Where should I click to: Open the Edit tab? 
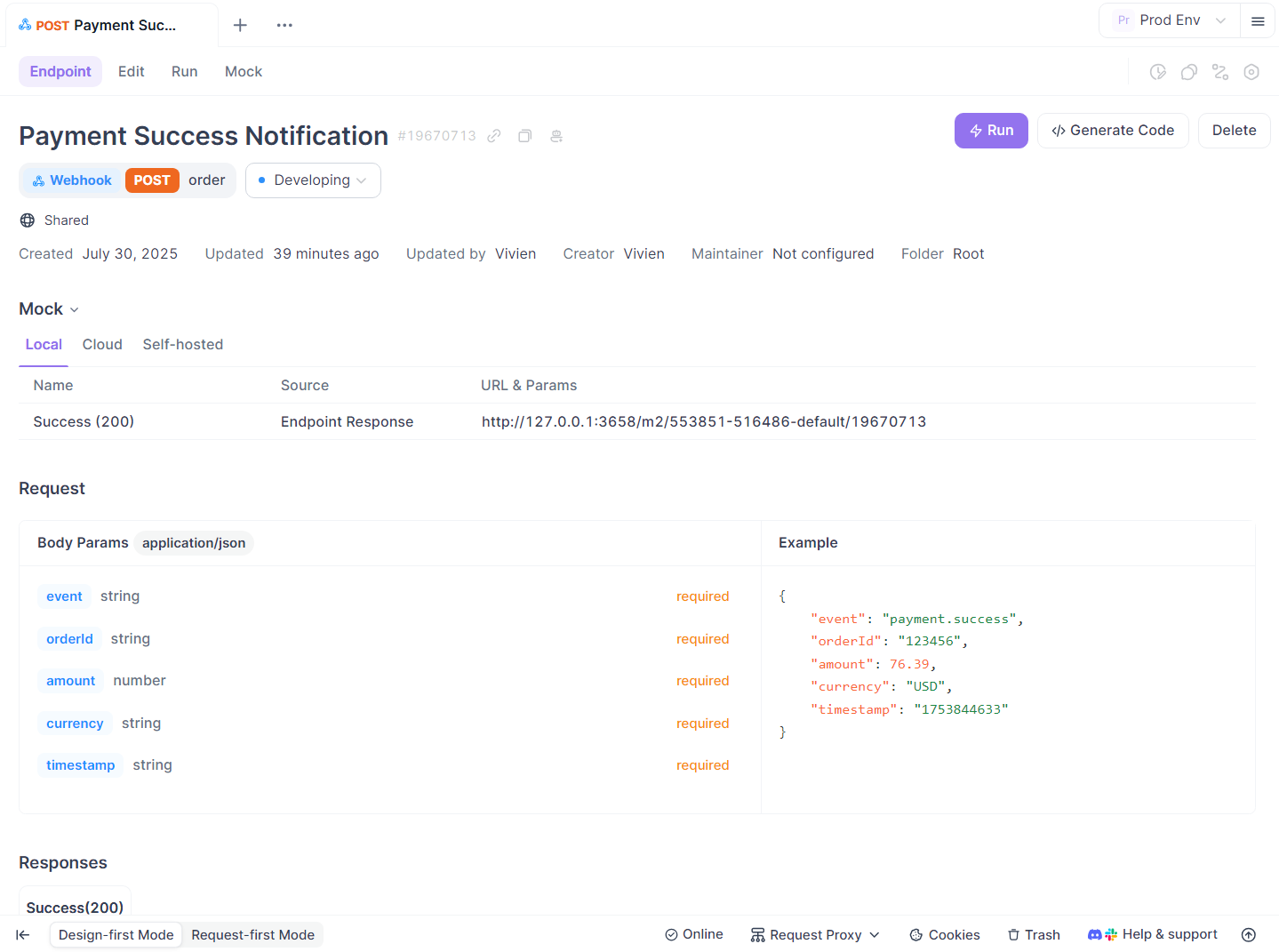[132, 72]
